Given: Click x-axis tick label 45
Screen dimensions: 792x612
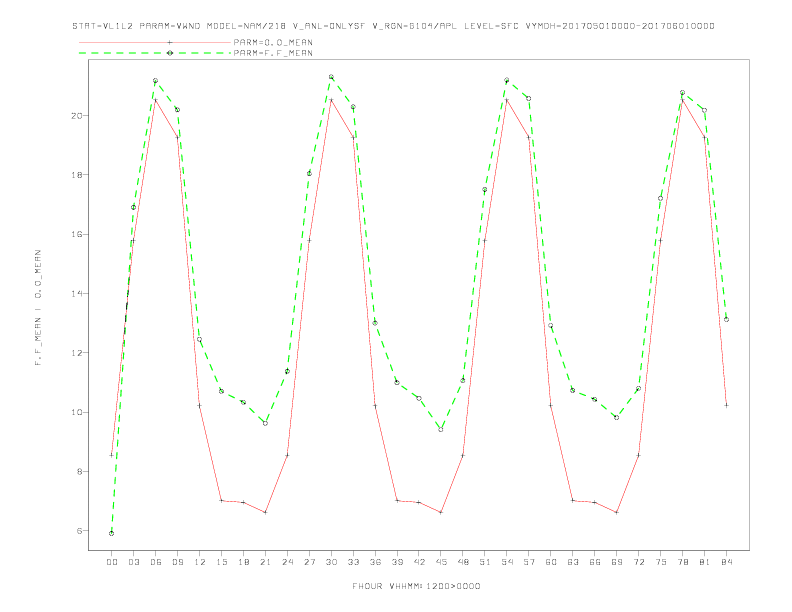Looking at the screenshot, I should pyautogui.click(x=441, y=562).
